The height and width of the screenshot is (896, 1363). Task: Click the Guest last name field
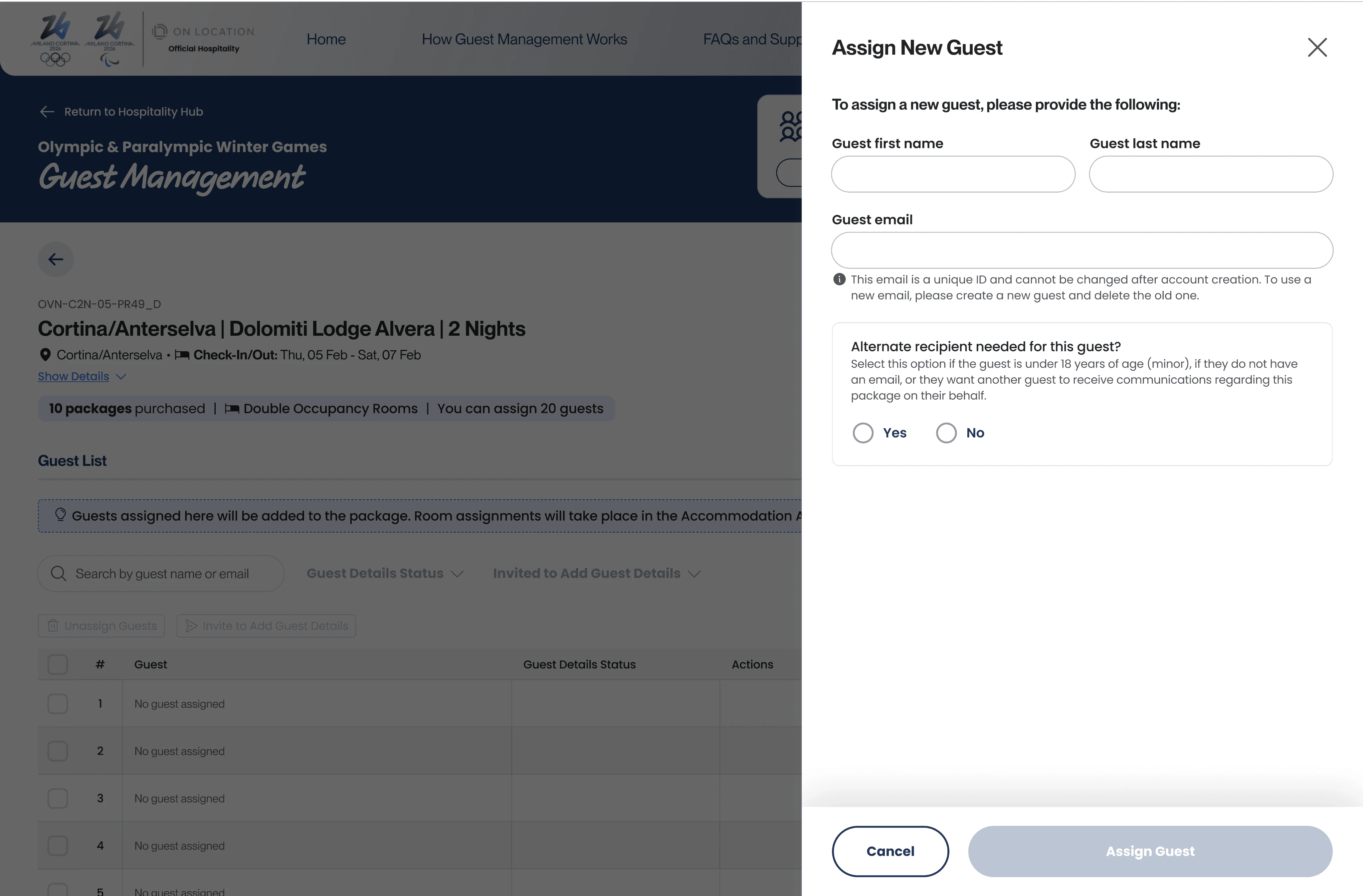(1211, 174)
